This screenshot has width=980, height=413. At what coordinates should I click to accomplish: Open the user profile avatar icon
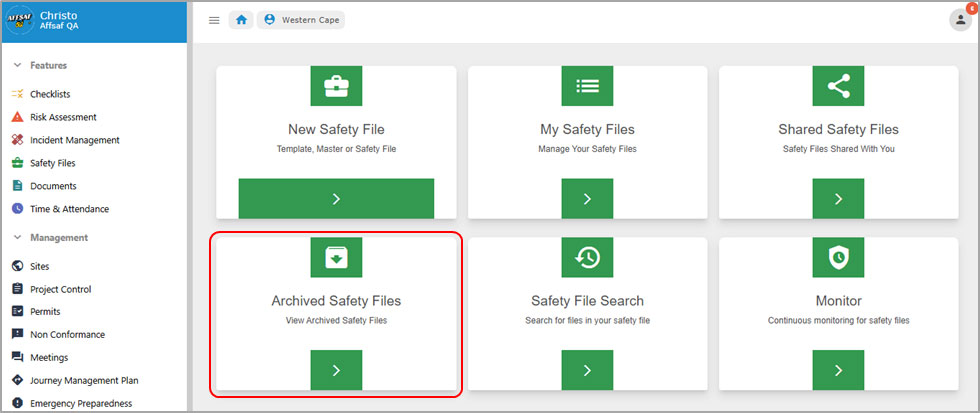961,20
